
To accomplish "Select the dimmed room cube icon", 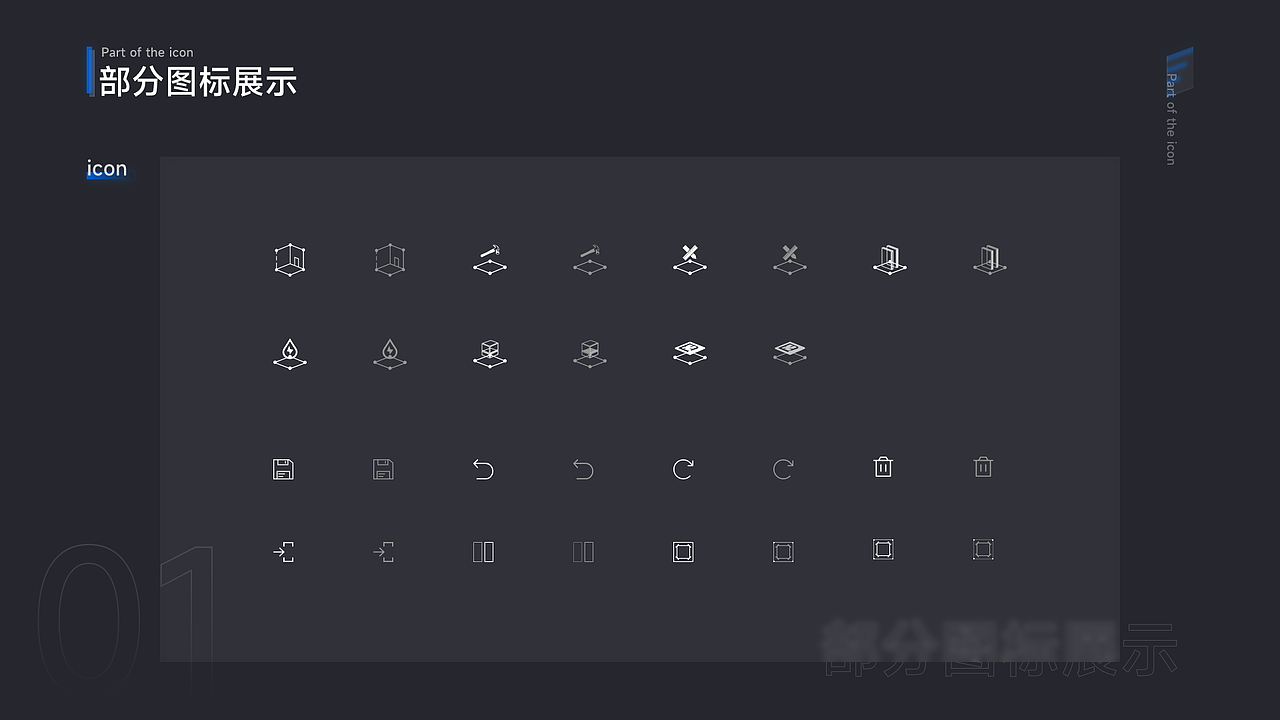I will 389,259.
